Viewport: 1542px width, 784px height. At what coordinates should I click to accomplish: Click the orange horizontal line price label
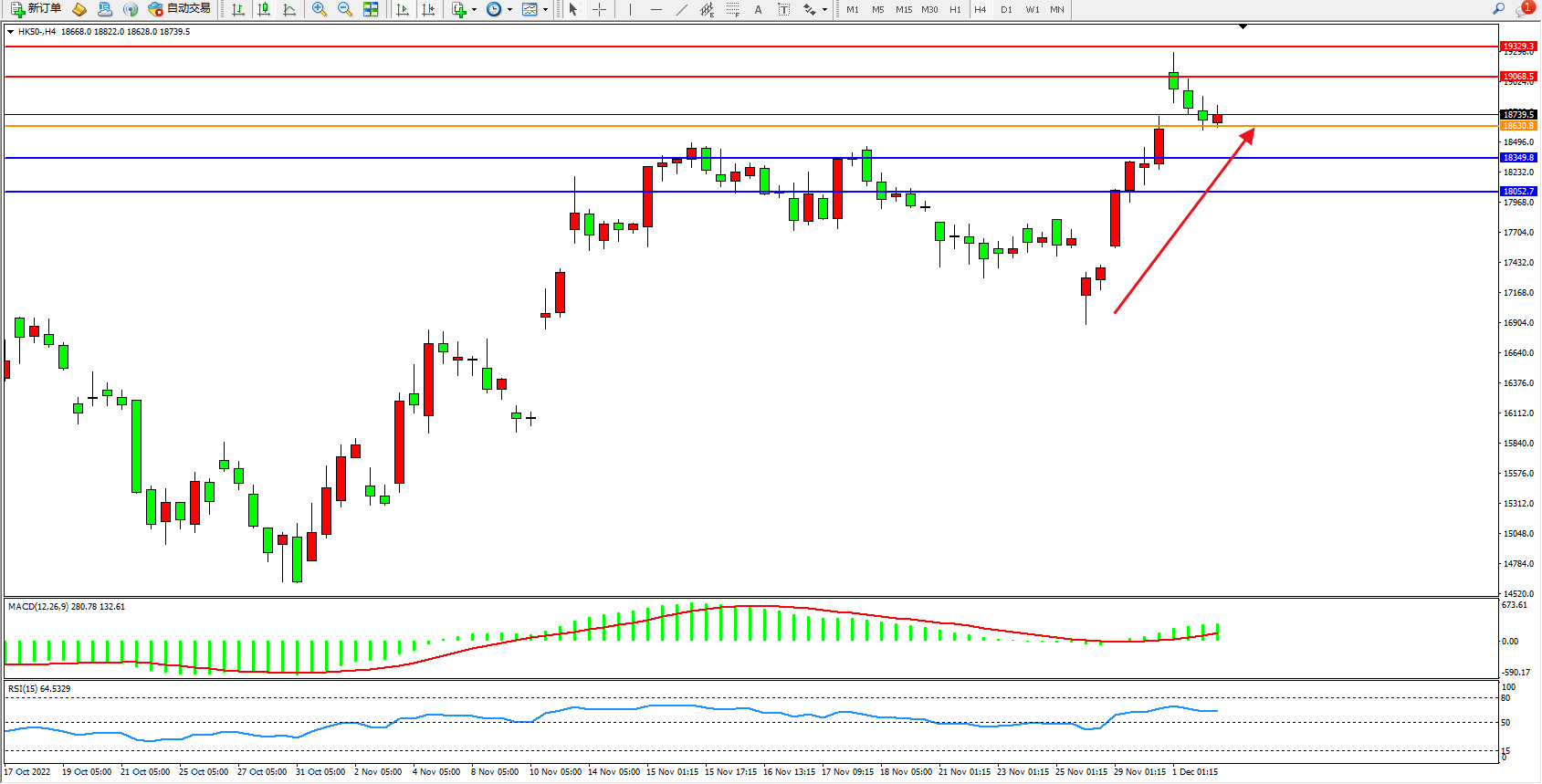(x=1518, y=126)
